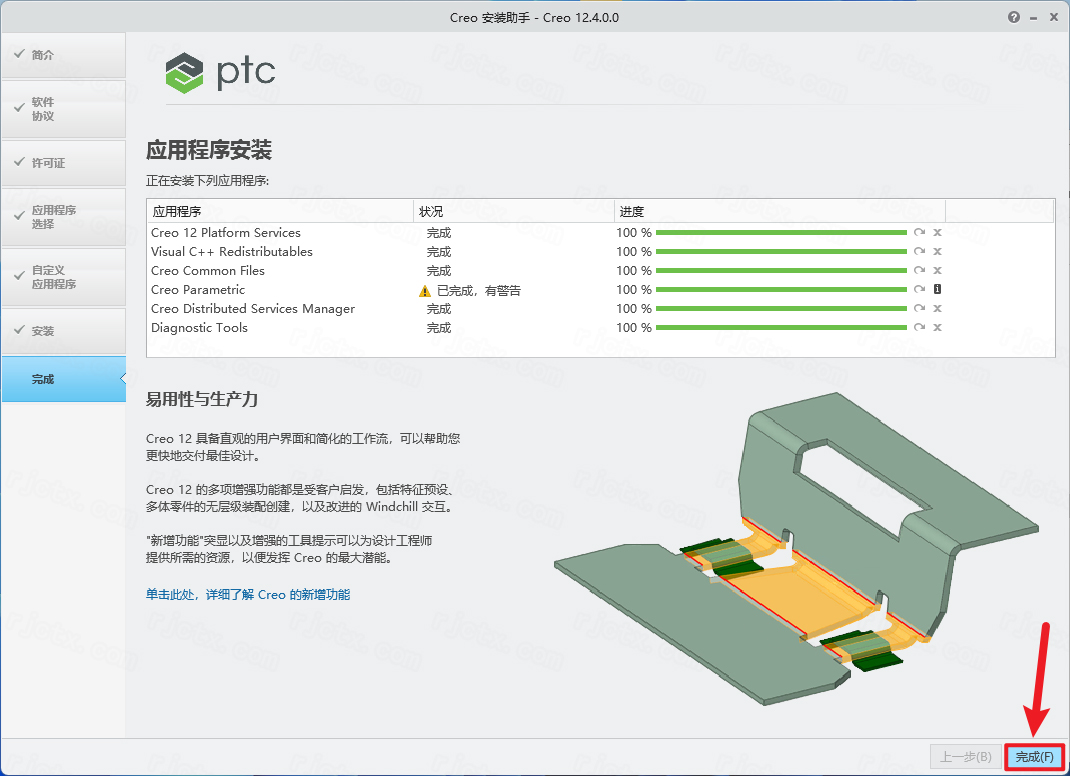This screenshot has width=1070, height=776.
Task: Select the Visual C++ Redistributables row
Action: pyautogui.click(x=601, y=252)
